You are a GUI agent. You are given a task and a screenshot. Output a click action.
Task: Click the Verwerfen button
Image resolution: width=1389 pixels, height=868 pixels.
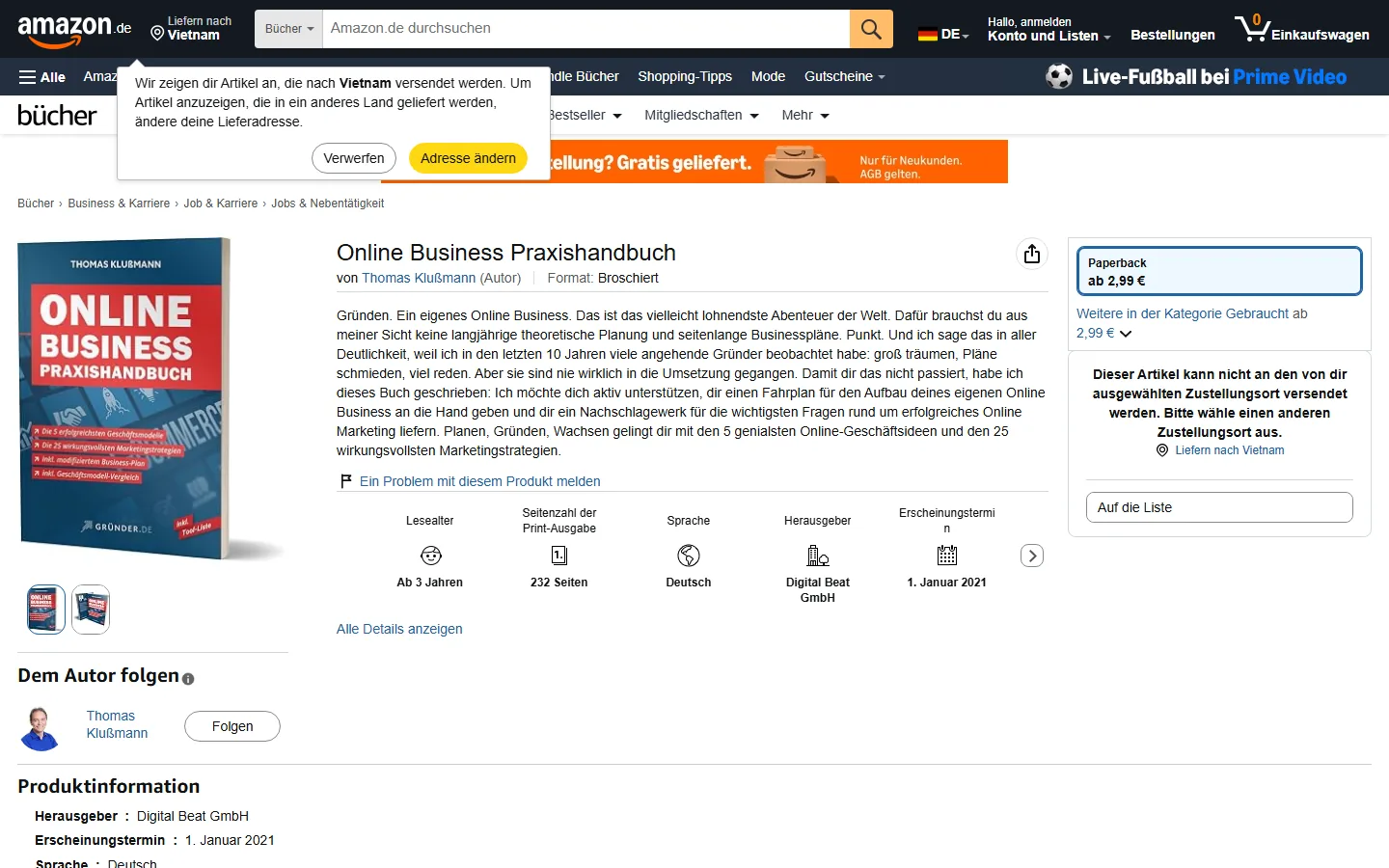[354, 158]
